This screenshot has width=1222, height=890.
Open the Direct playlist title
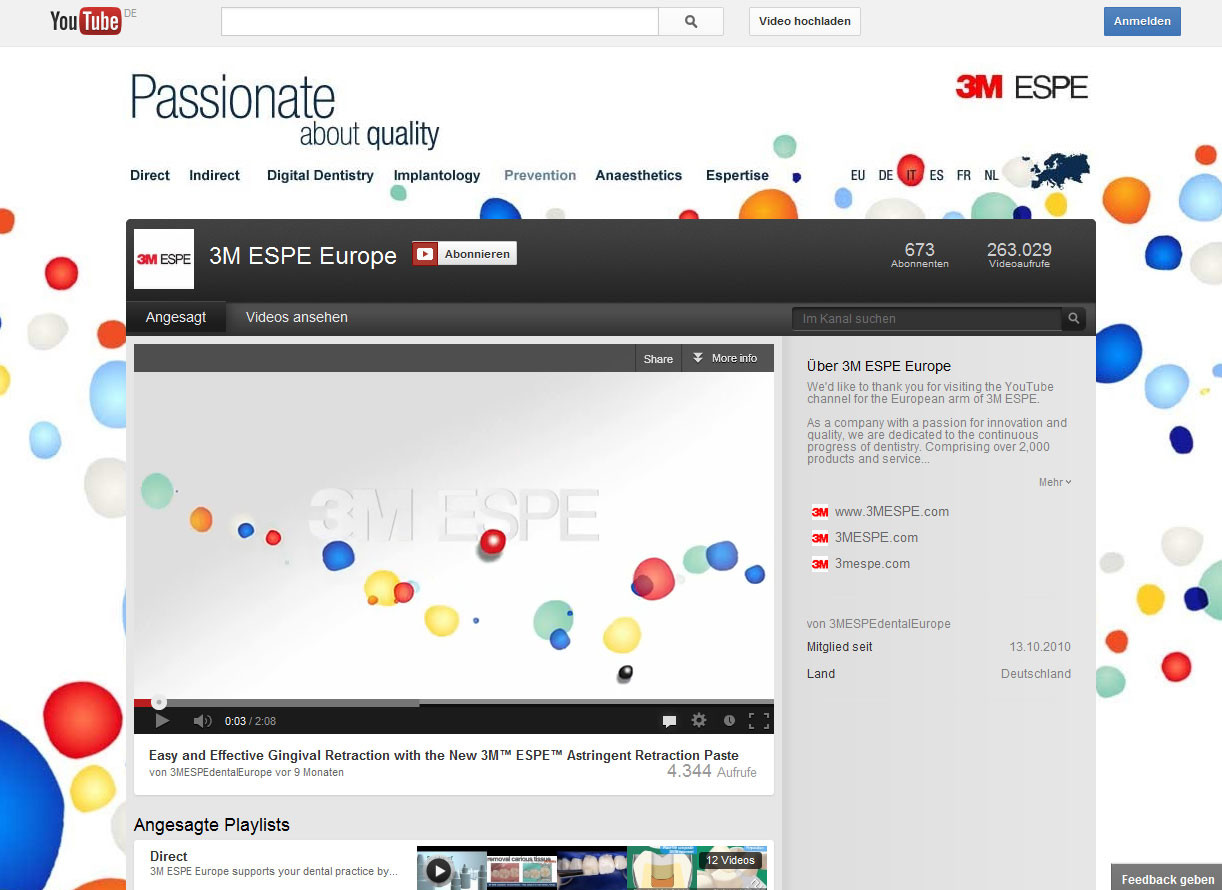tap(169, 856)
